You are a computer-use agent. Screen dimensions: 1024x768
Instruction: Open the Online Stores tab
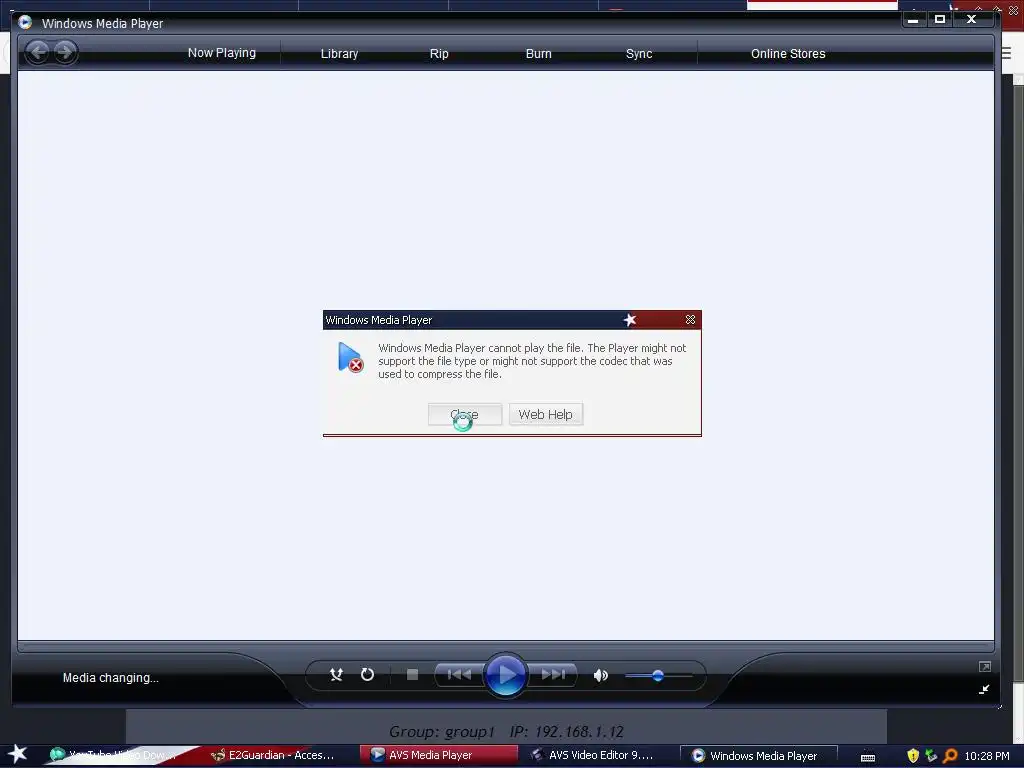(x=788, y=54)
